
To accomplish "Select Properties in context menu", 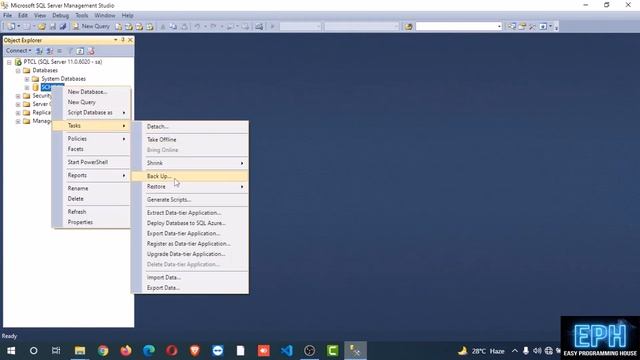I will pyautogui.click(x=91, y=222).
